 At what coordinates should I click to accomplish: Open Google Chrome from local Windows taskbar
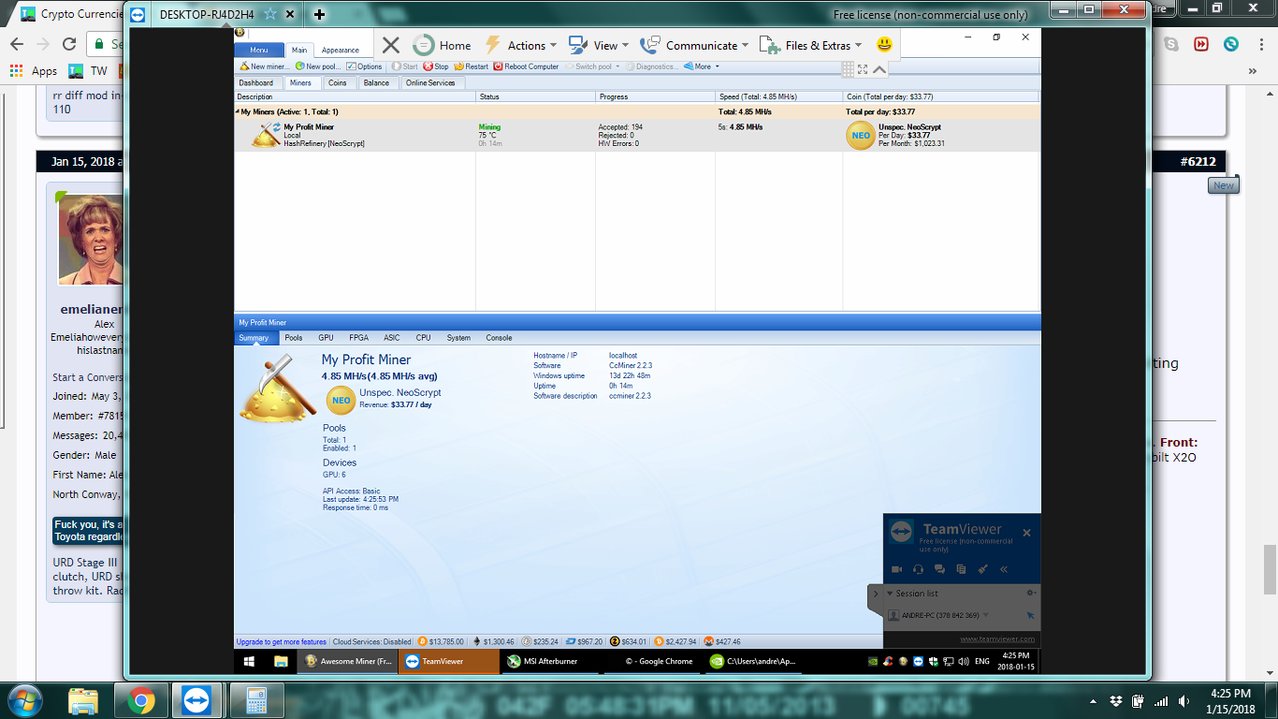[141, 701]
